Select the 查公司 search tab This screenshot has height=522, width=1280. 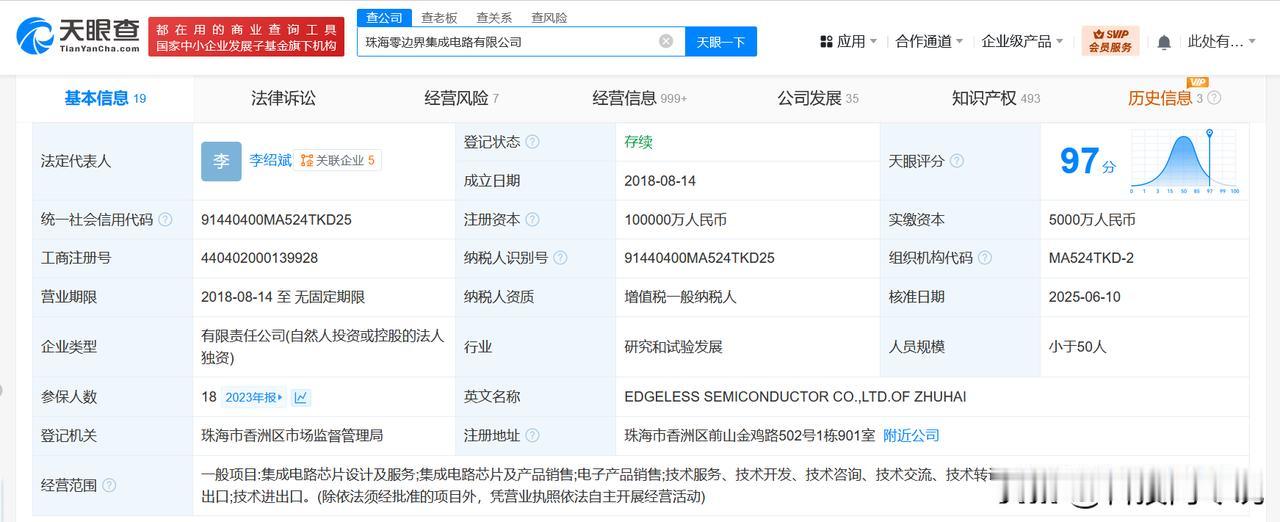coord(384,17)
